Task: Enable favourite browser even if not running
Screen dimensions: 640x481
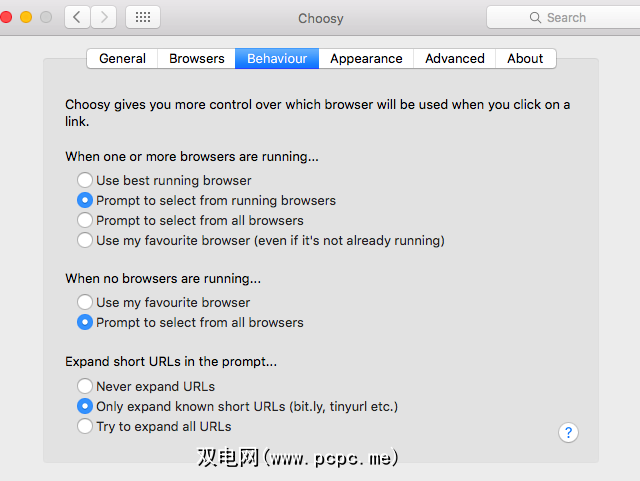Action: pyautogui.click(x=85, y=240)
